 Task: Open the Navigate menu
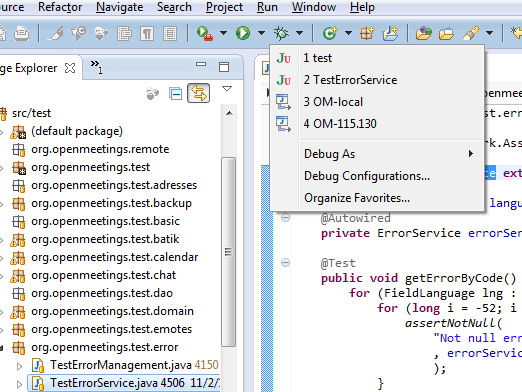coord(119,7)
